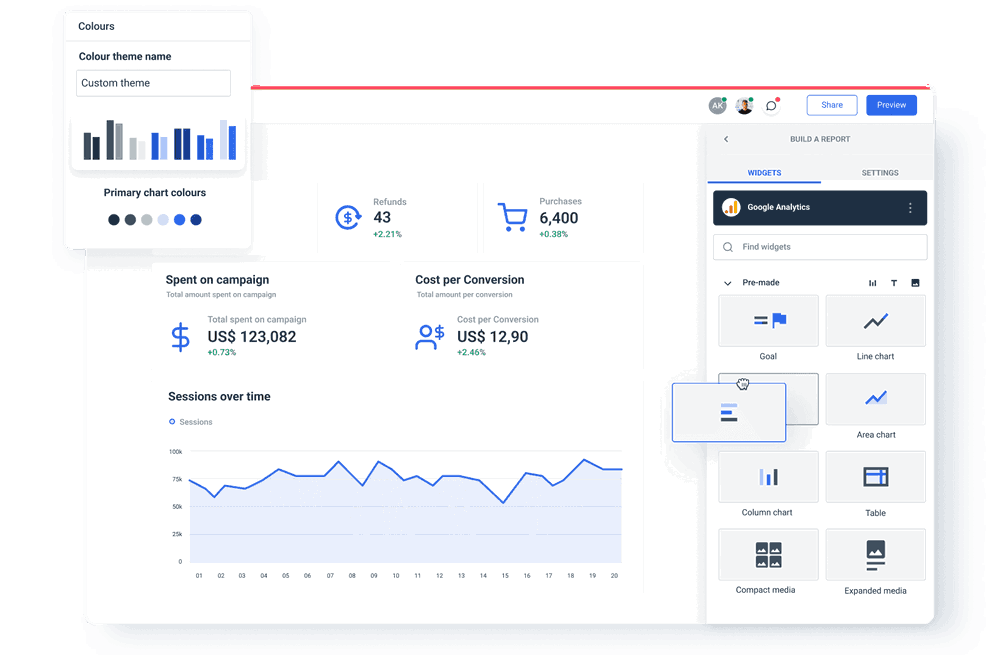Click the Sessions over time title
The height and width of the screenshot is (655, 992).
click(219, 397)
